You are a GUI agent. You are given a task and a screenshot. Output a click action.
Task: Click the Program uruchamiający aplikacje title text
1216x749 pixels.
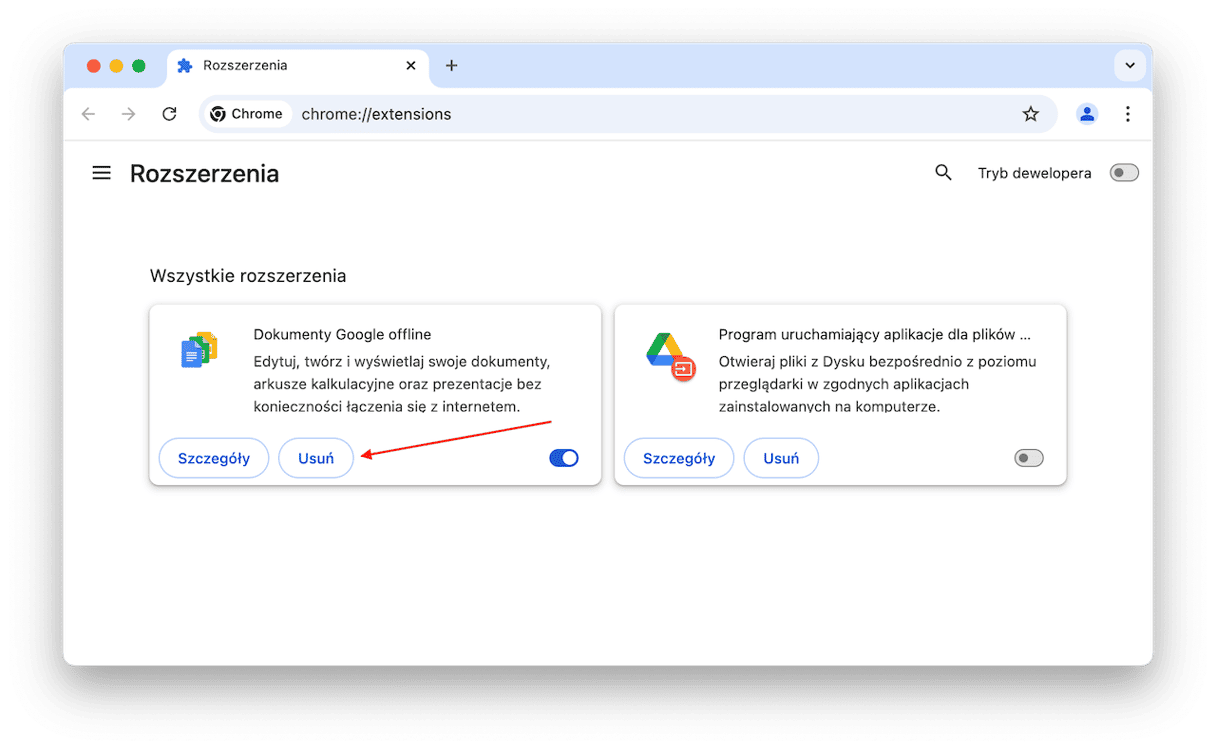point(875,334)
